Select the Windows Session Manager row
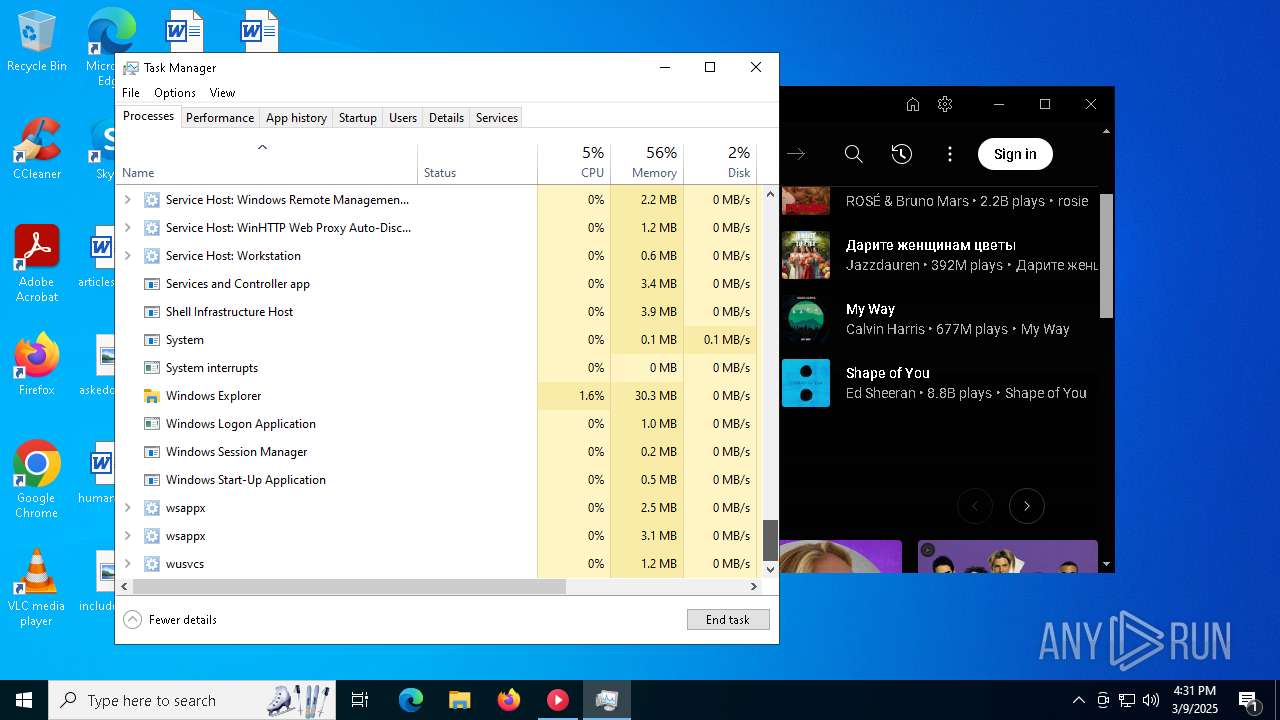The height and width of the screenshot is (720, 1280). [x=437, y=452]
